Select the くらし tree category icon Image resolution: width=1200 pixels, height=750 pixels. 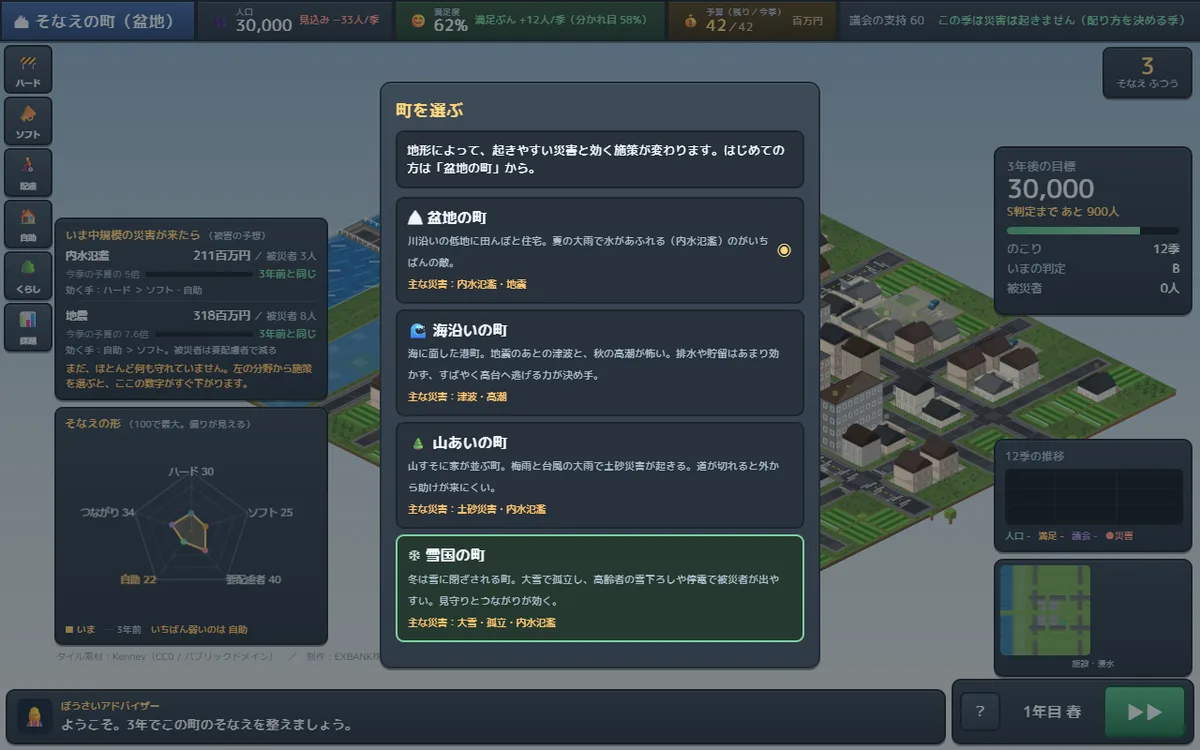[x=28, y=276]
